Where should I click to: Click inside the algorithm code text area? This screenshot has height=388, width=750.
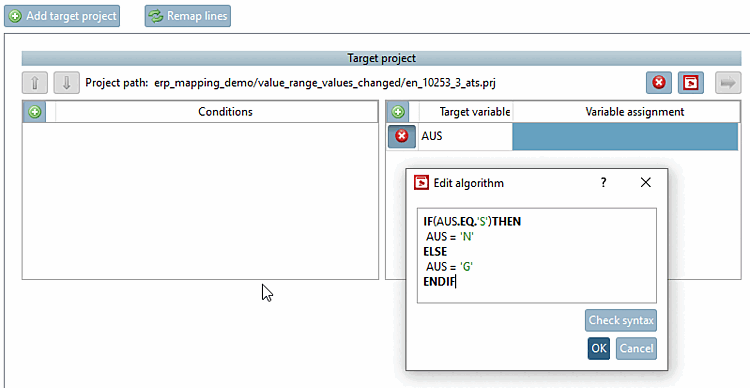pyautogui.click(x=537, y=255)
